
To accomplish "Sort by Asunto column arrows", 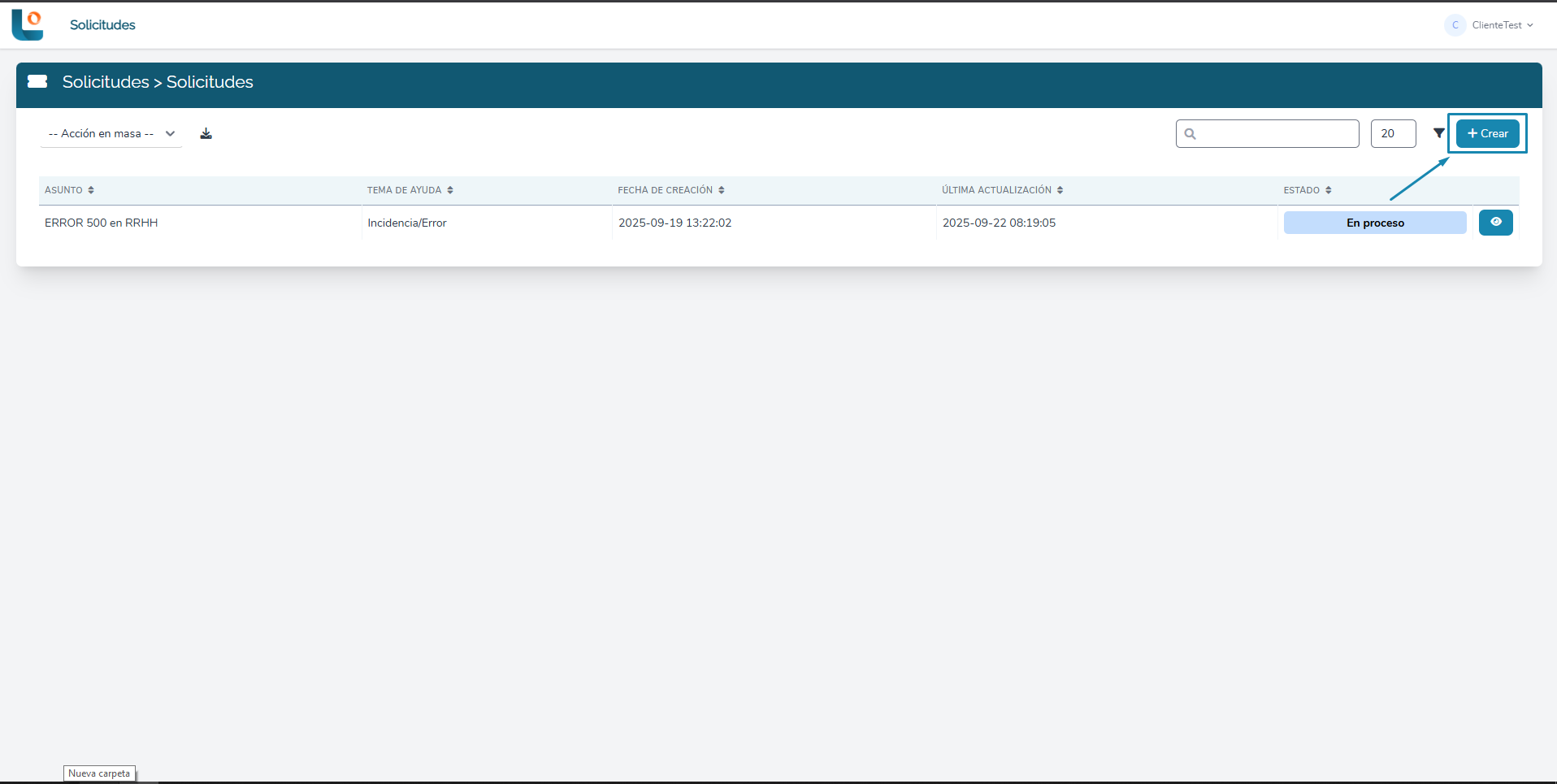I will click(x=91, y=190).
